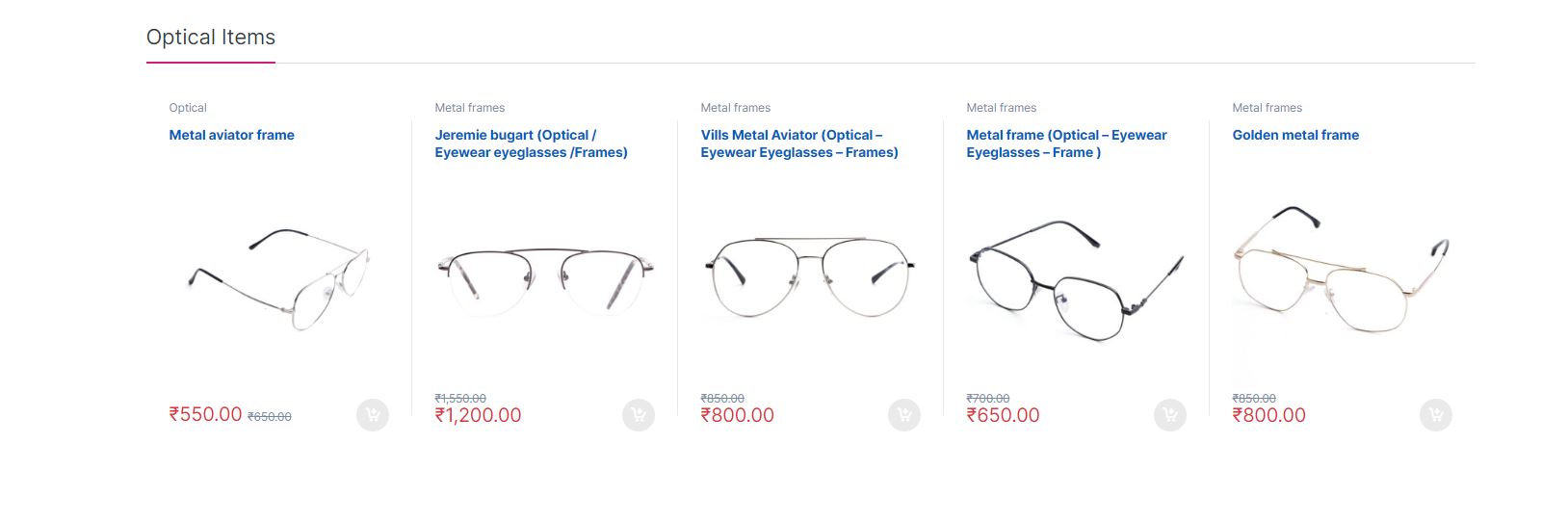This screenshot has height=522, width=1568.
Task: Open Metal aviator frame product title
Action: [x=232, y=135]
